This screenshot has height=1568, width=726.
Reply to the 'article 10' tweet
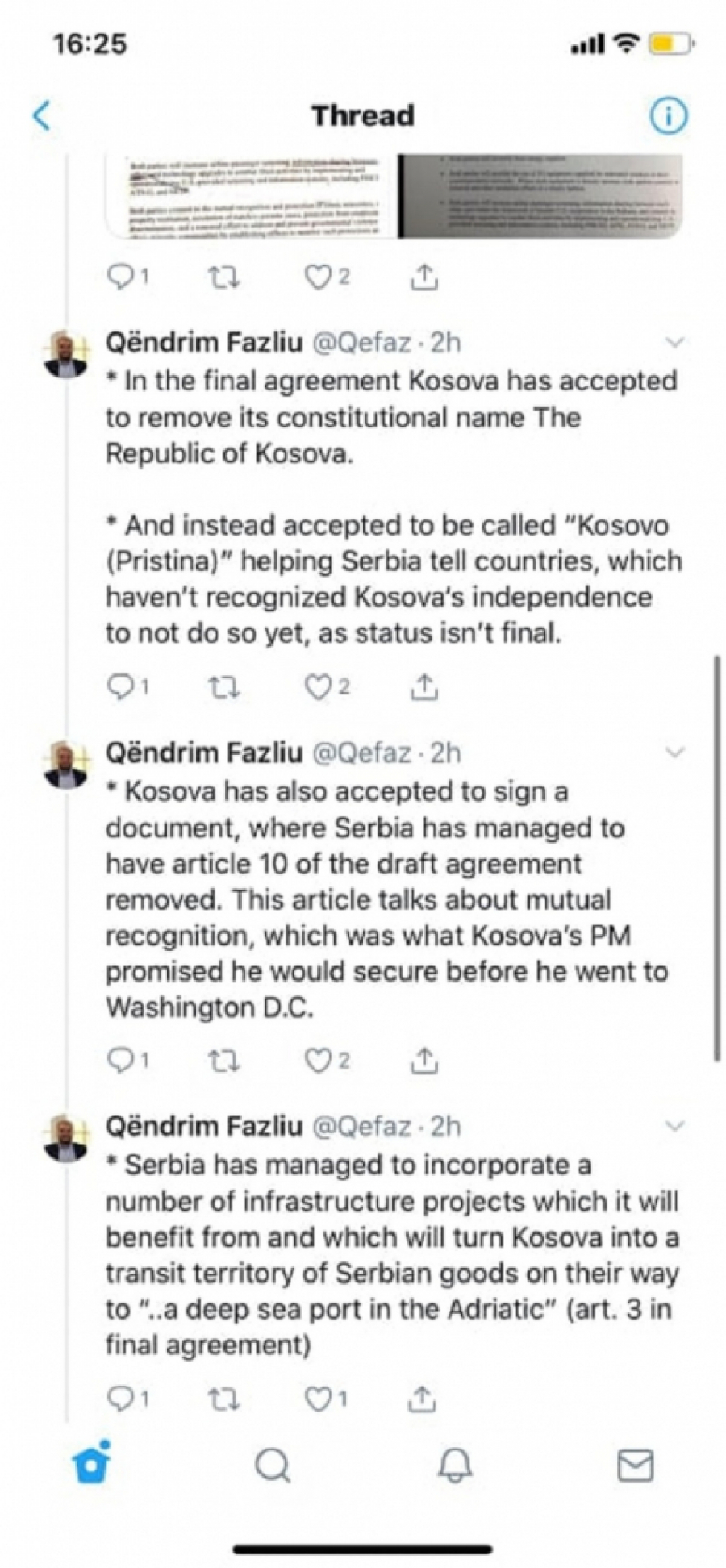(121, 1060)
